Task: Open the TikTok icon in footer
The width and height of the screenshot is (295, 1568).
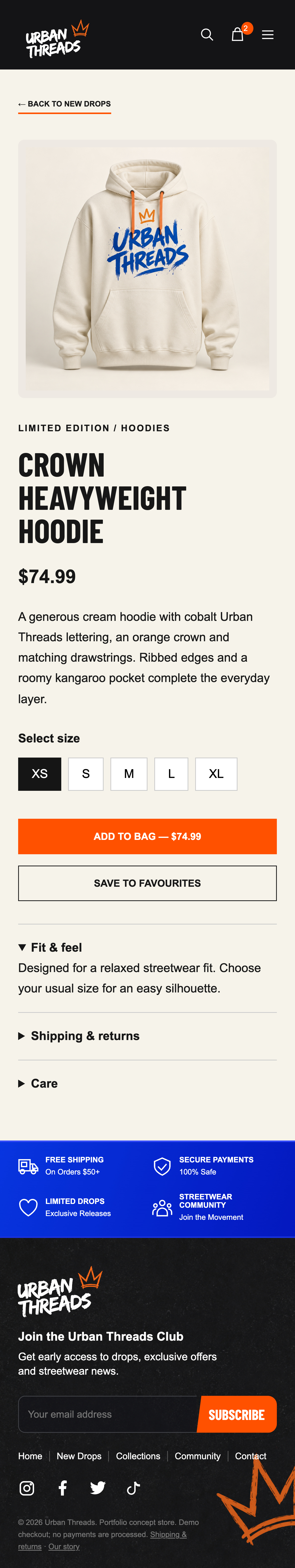Action: pos(133,1488)
